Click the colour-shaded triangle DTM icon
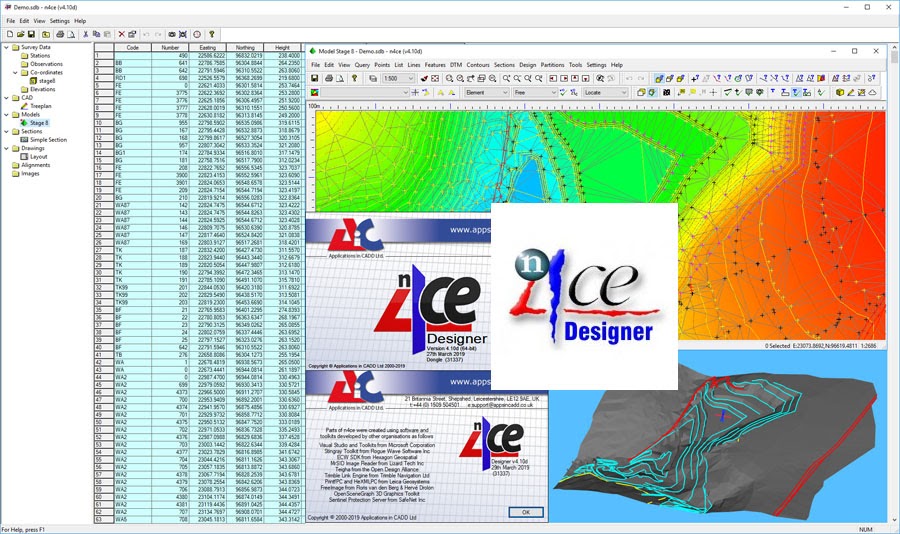The image size is (900, 534). (821, 78)
